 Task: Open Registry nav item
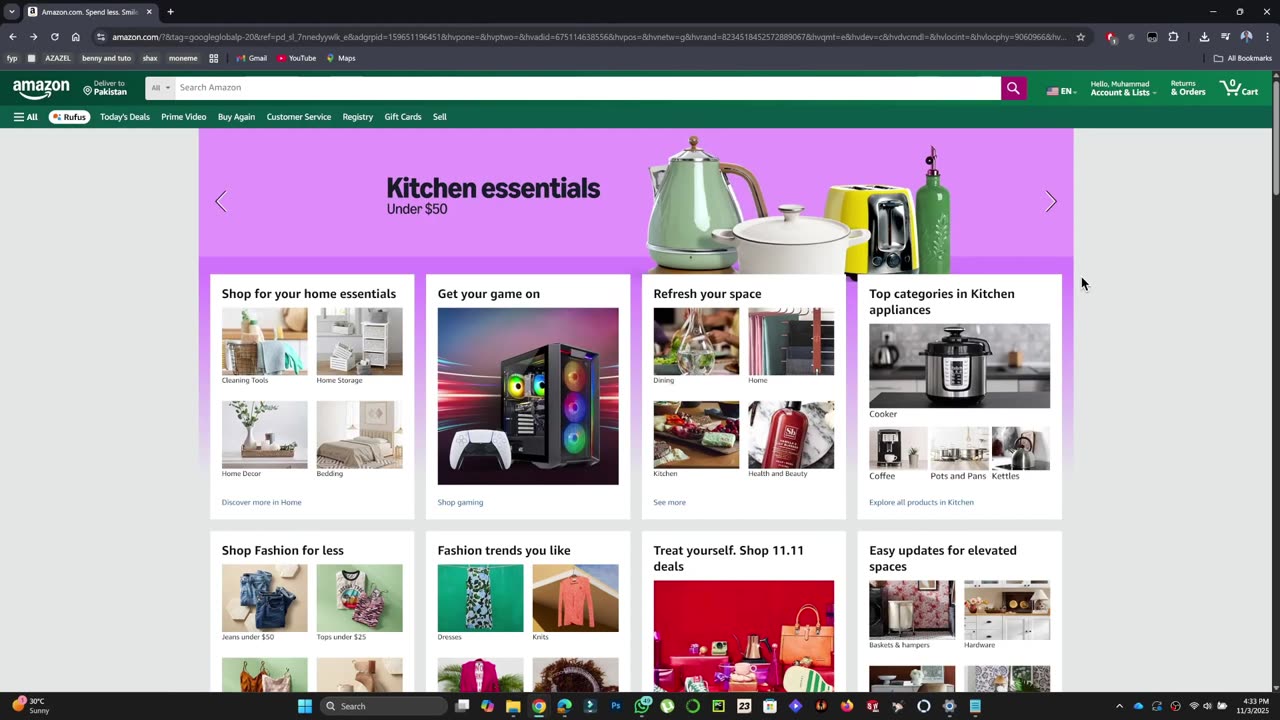pos(357,117)
